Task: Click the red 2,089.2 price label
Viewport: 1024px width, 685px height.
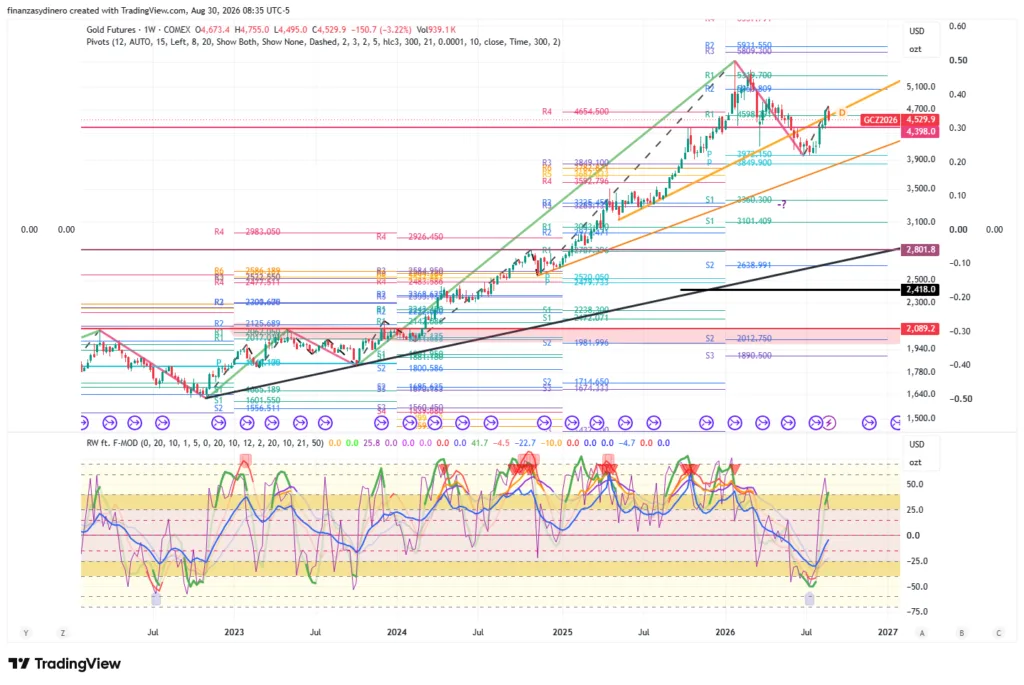Action: pos(920,329)
